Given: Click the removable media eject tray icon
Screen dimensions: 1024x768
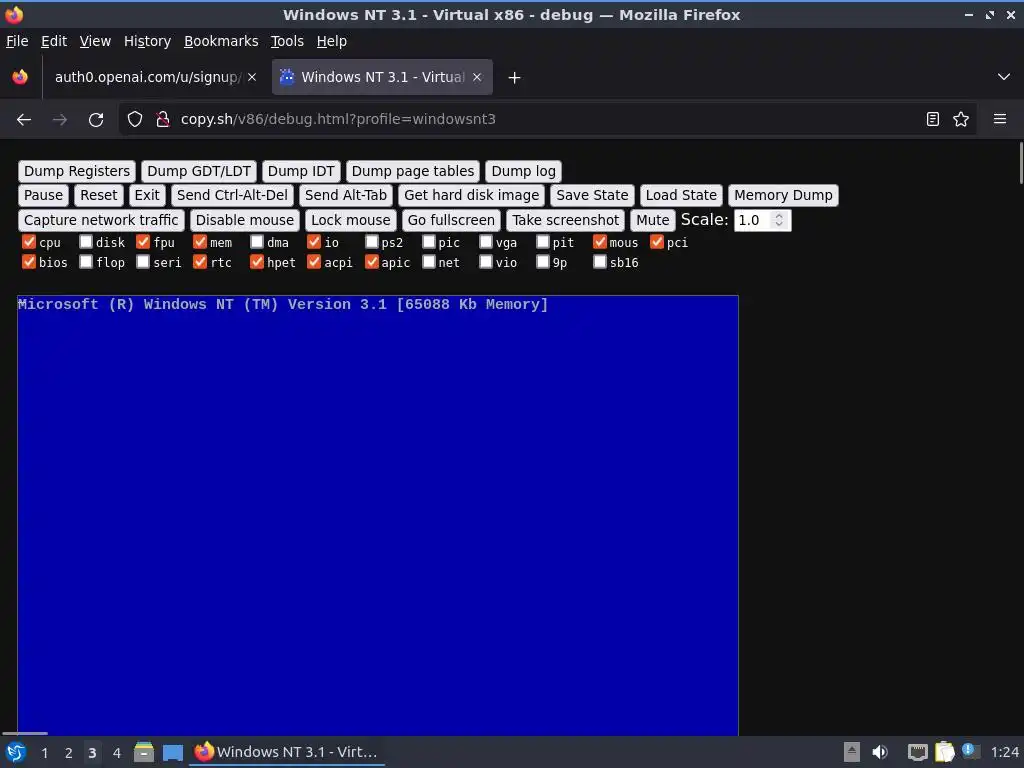Looking at the screenshot, I should (x=852, y=752).
